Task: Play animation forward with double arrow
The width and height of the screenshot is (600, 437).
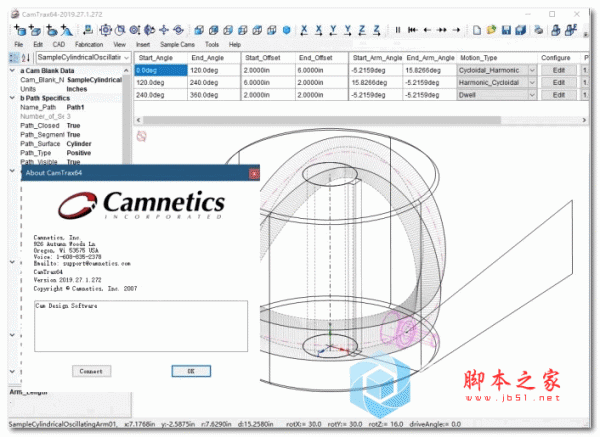Action: 442,30
